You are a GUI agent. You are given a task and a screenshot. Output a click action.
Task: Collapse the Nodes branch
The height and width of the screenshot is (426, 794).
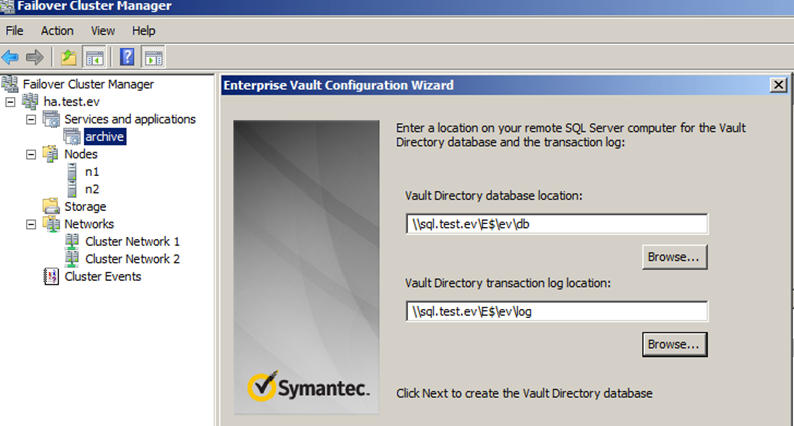click(x=31, y=154)
